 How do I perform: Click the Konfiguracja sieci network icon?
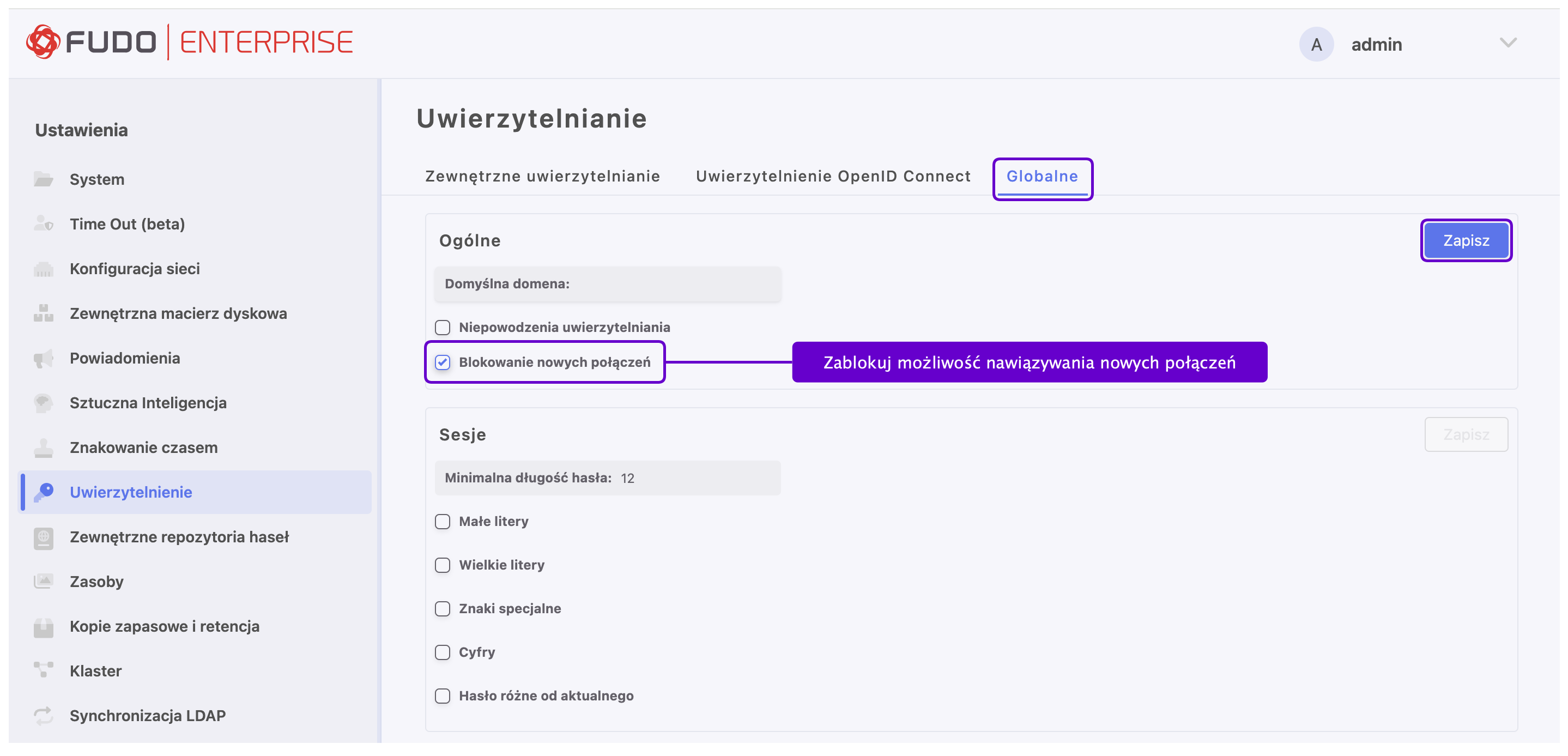pyautogui.click(x=43, y=269)
